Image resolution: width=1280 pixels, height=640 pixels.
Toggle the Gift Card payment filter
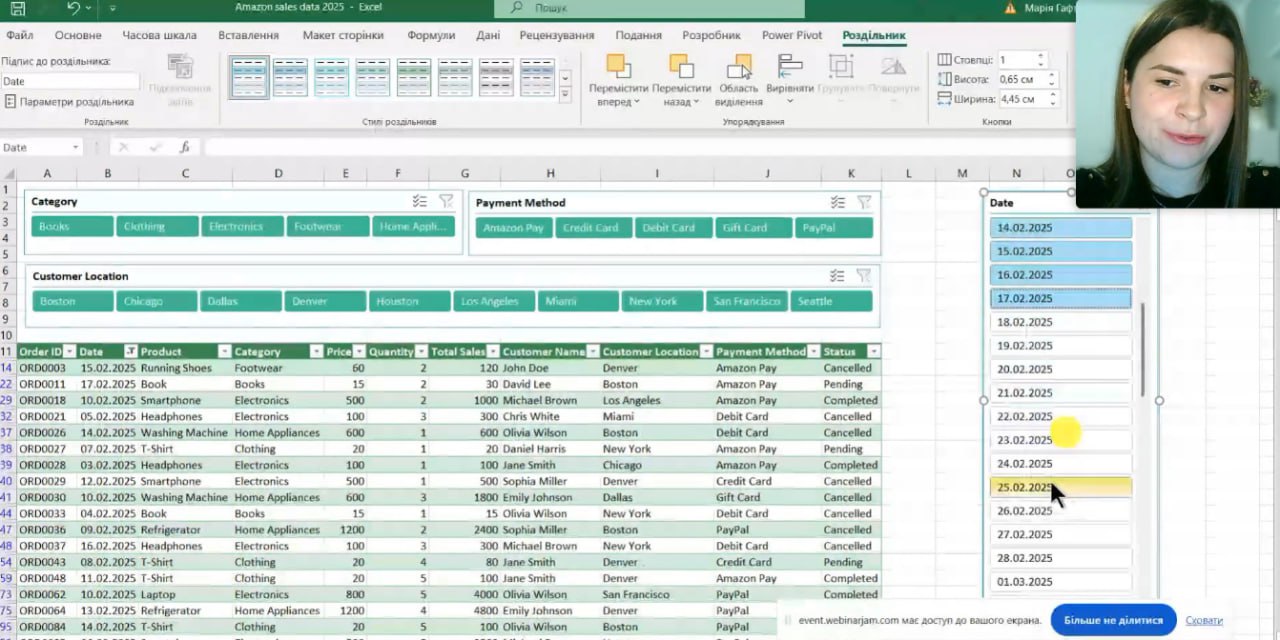click(753, 228)
